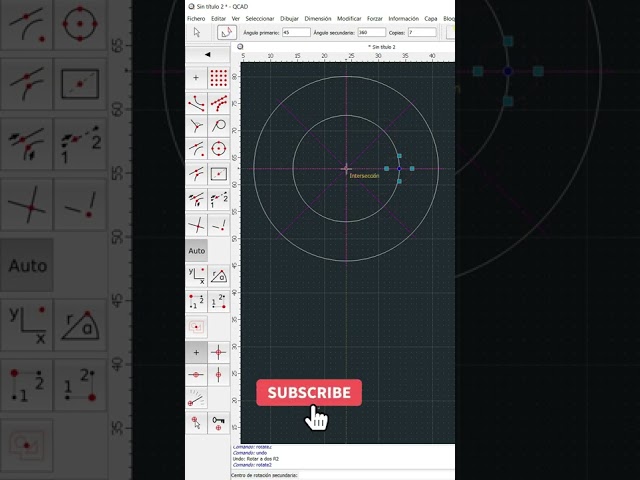Select the Free snap plus icon
Screen dimensions: 640x480
(196, 78)
